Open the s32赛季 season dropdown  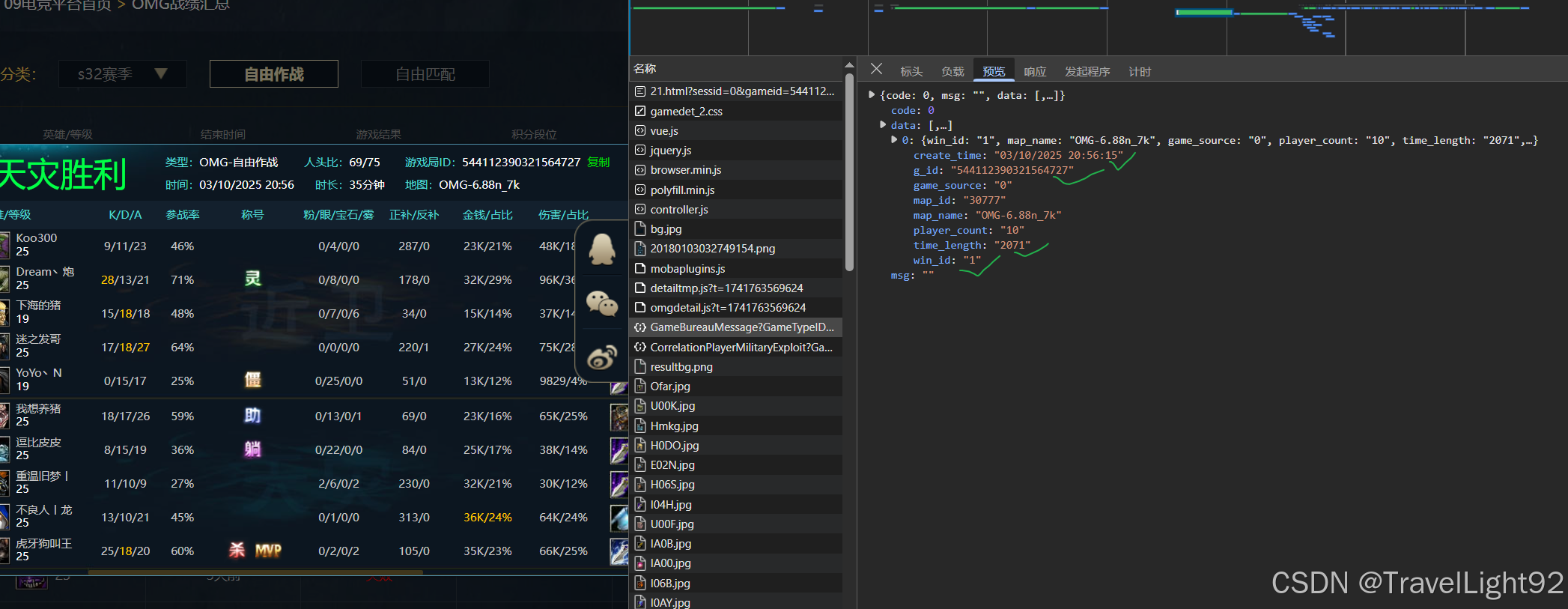pos(123,74)
